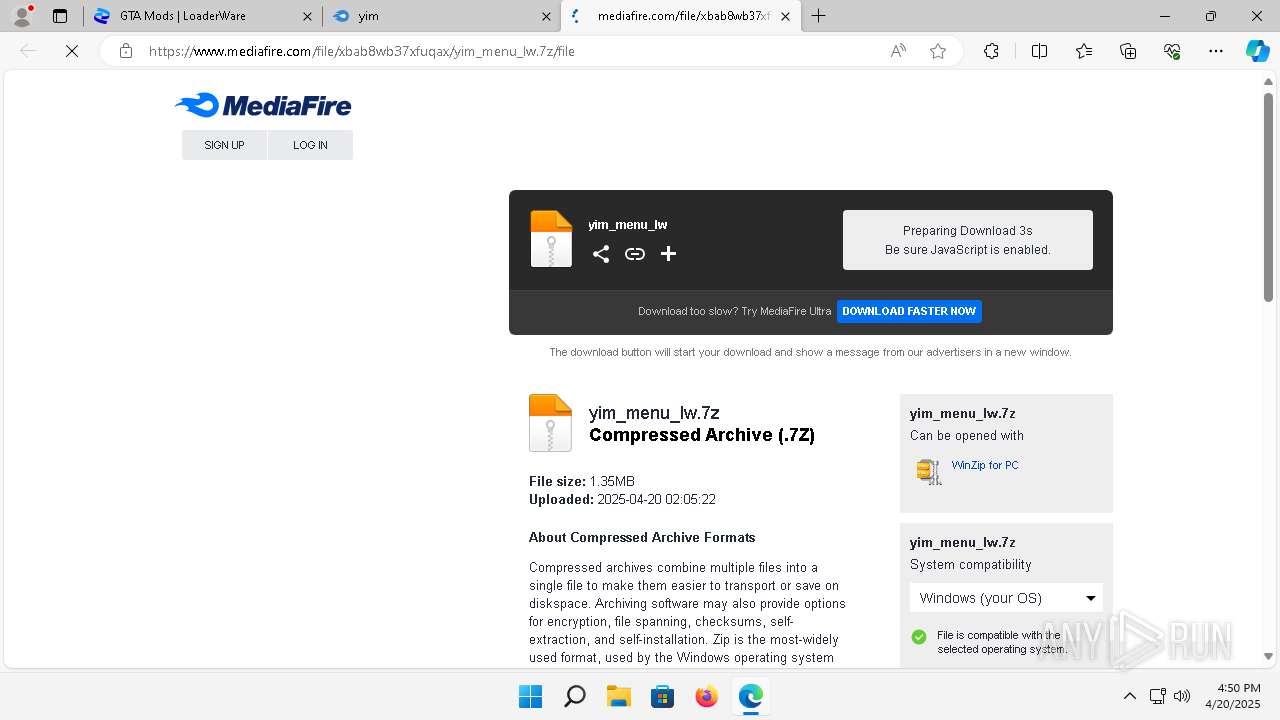Add page to favorites star icon
The image size is (1280, 720).
(938, 51)
